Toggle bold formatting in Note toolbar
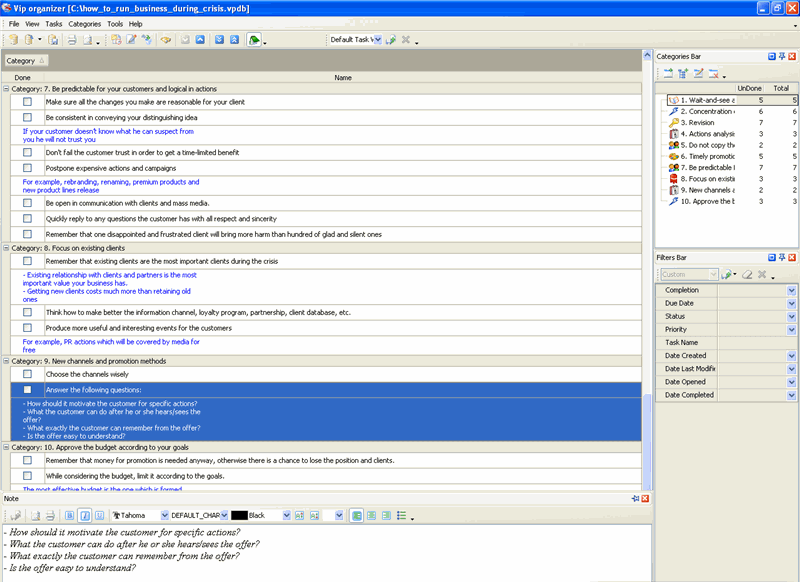Screen dimensions: 800x582 70,516
